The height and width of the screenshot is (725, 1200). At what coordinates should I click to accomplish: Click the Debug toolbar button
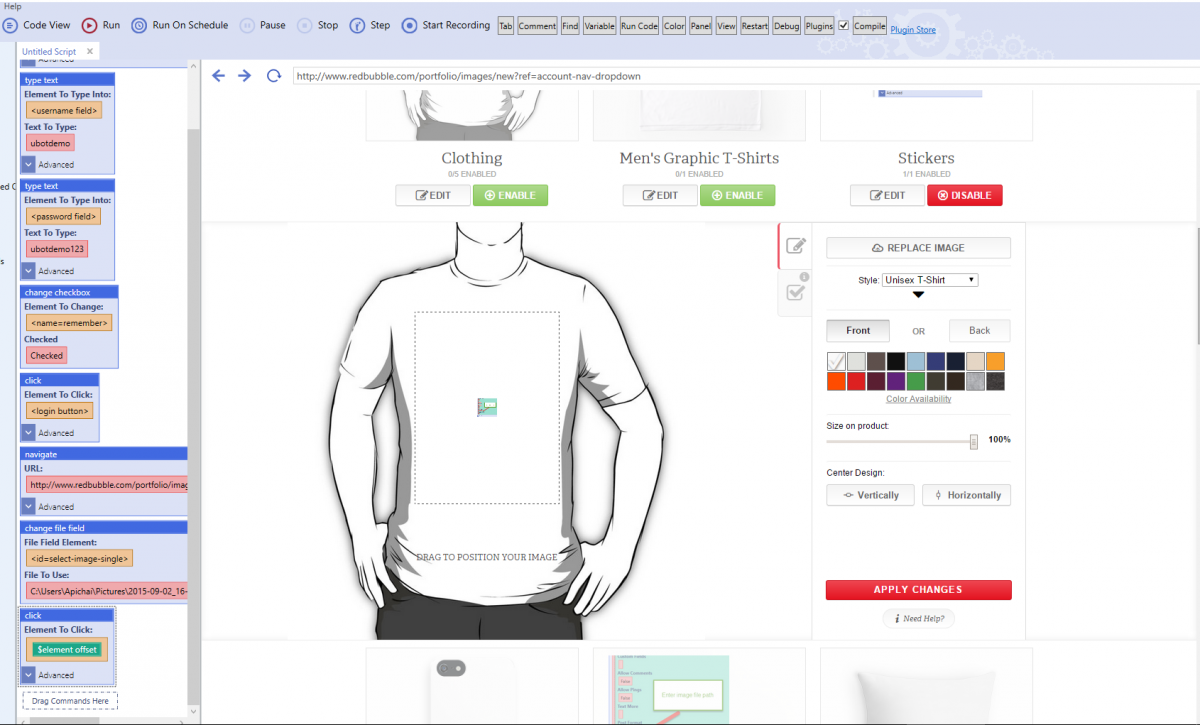(x=787, y=26)
